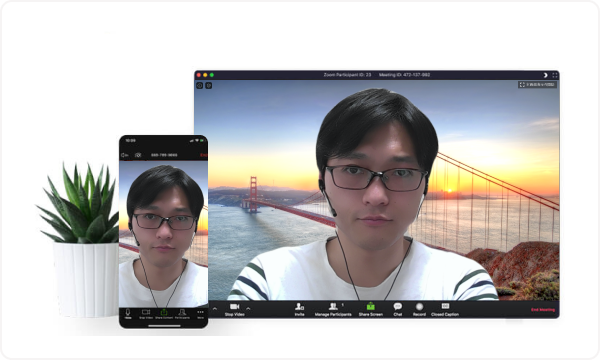Click fullscreen arrows in the window title bar
Screen dimensions: 600x360
tap(554, 75)
